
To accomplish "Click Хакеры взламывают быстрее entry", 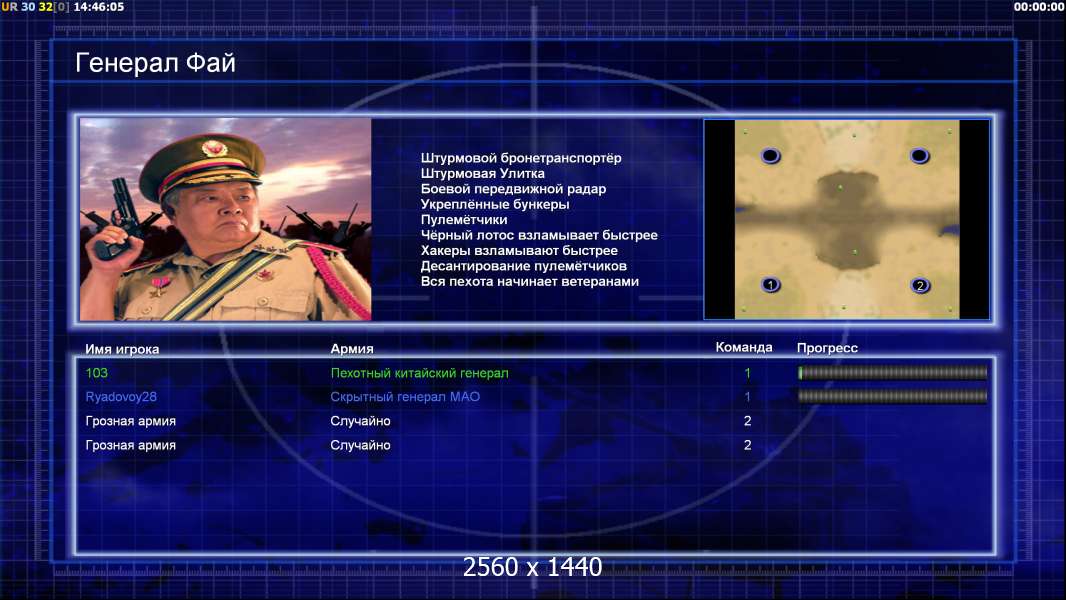I will [519, 250].
